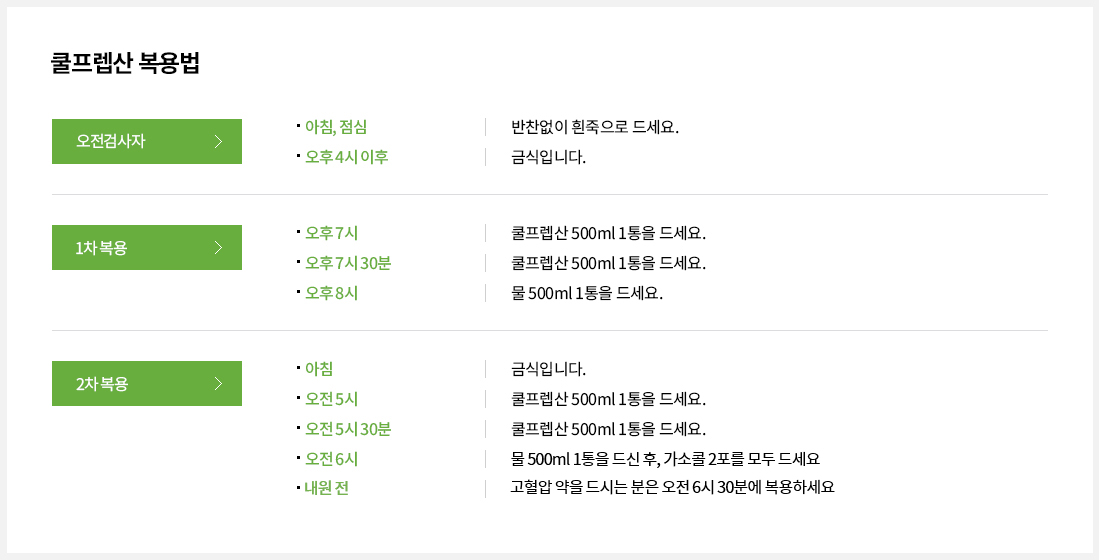Click the 물 500ml 1통을 드세요 instruction
Image resolution: width=1099 pixels, height=560 pixels.
[x=587, y=293]
